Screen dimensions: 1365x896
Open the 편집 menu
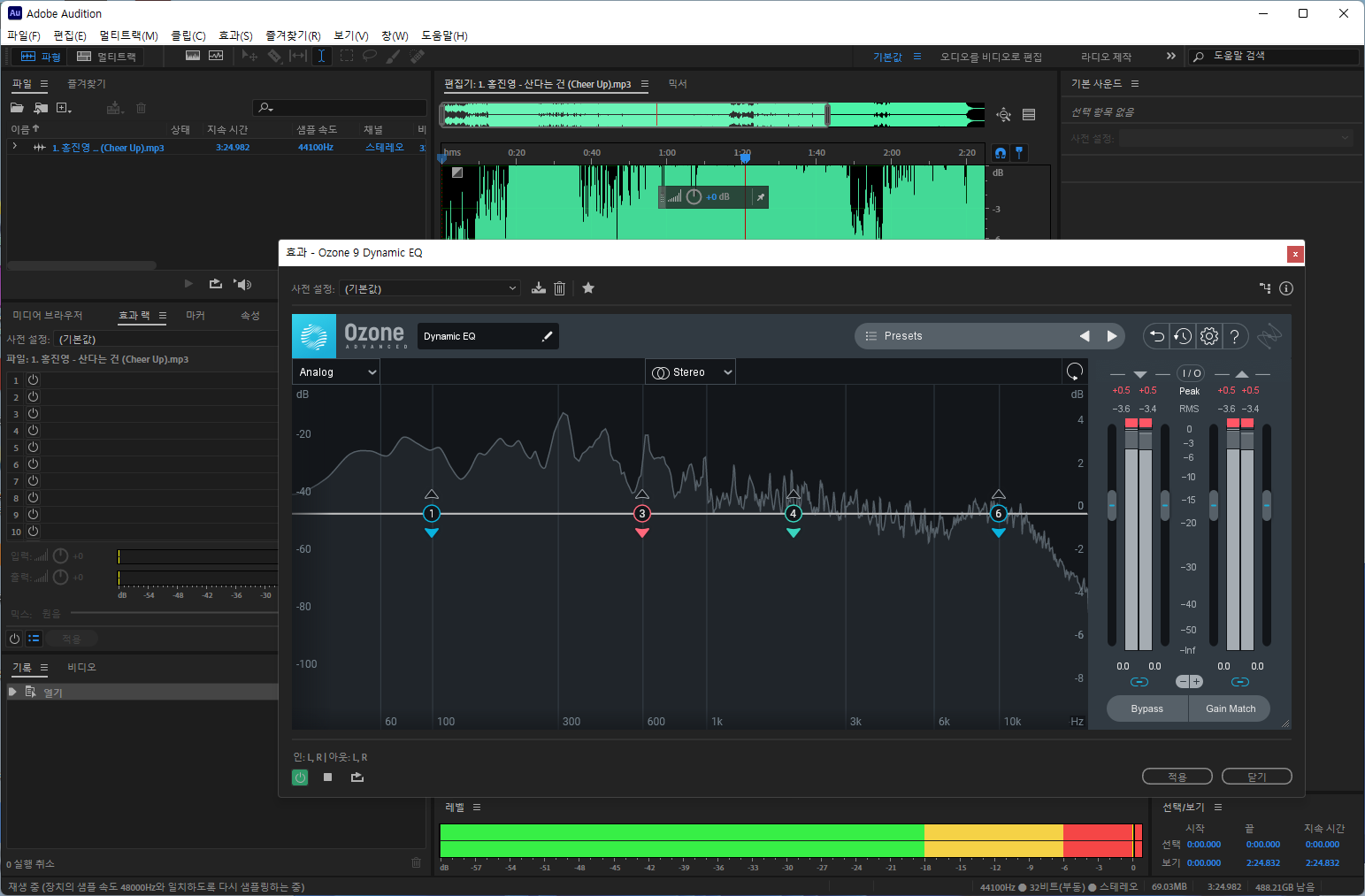point(70,35)
